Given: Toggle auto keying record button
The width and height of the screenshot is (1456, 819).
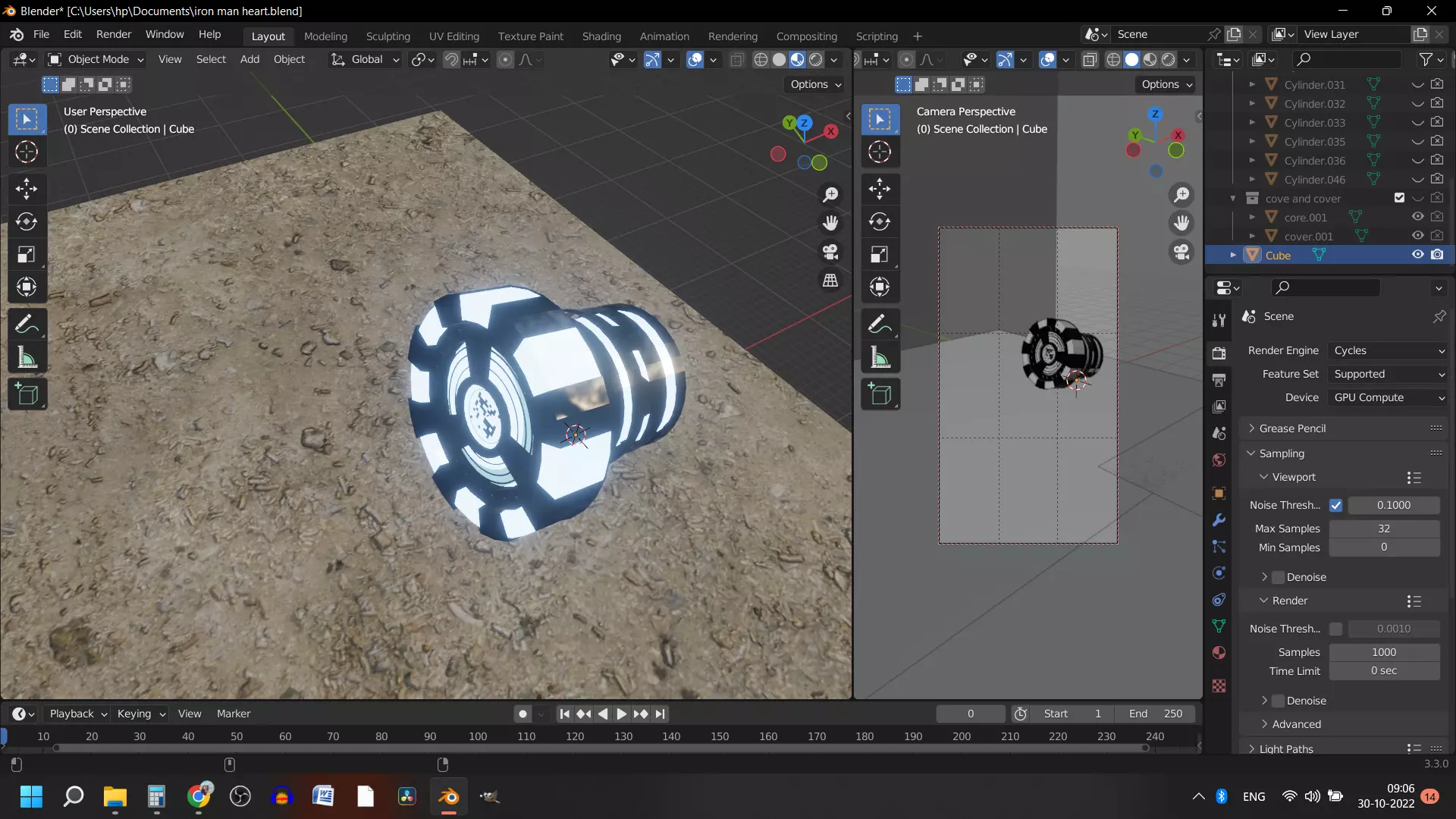Looking at the screenshot, I should [522, 714].
